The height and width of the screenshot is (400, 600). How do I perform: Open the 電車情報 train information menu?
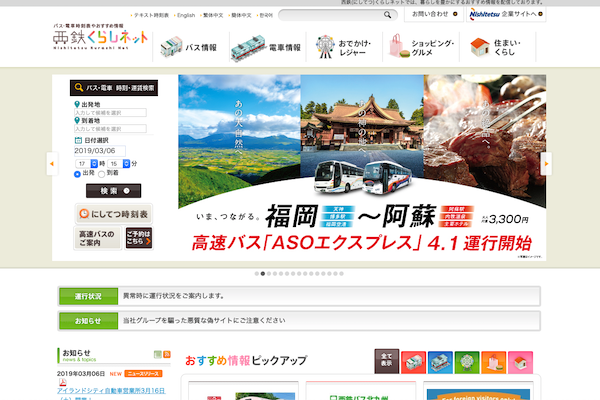click(x=267, y=47)
